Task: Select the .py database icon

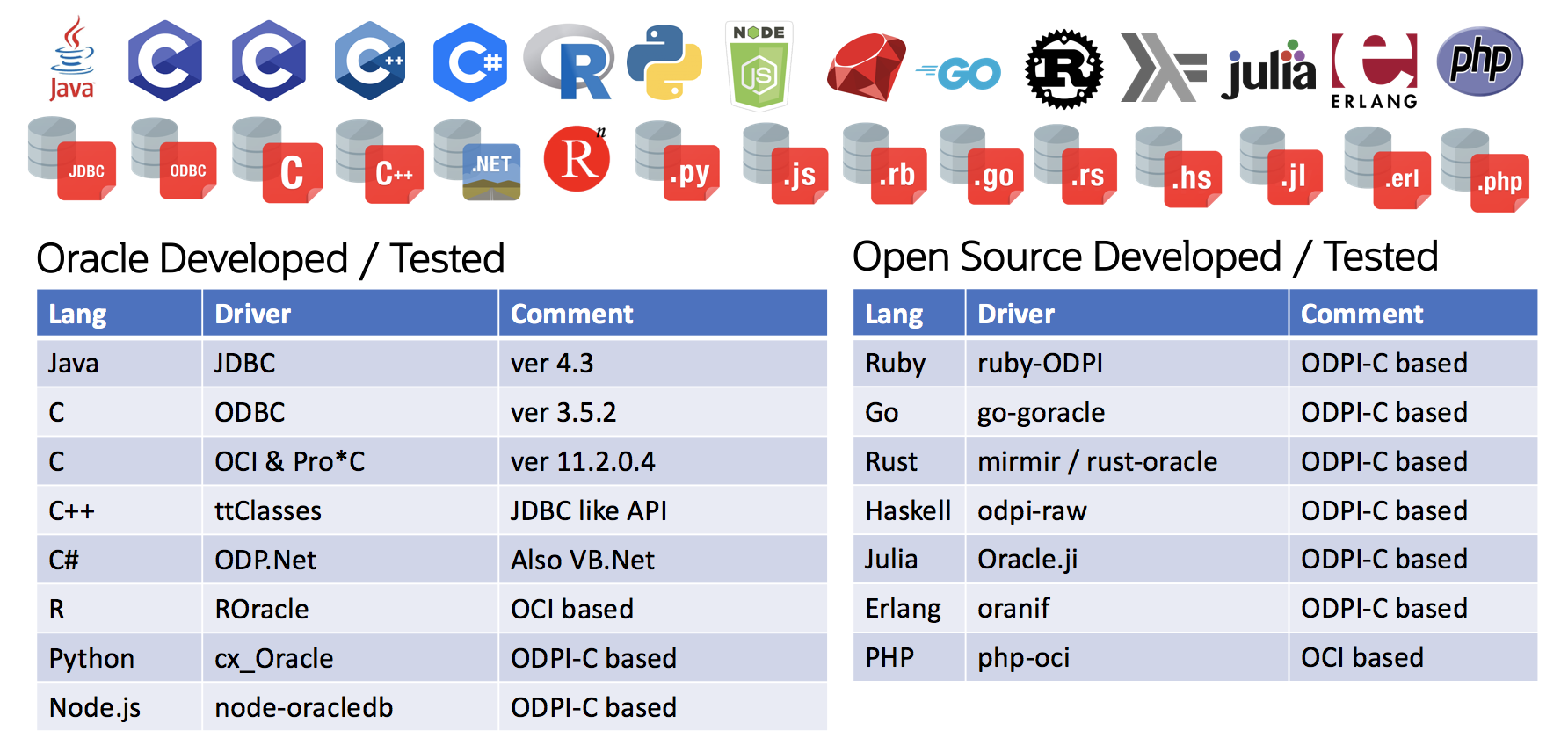Action: click(678, 161)
